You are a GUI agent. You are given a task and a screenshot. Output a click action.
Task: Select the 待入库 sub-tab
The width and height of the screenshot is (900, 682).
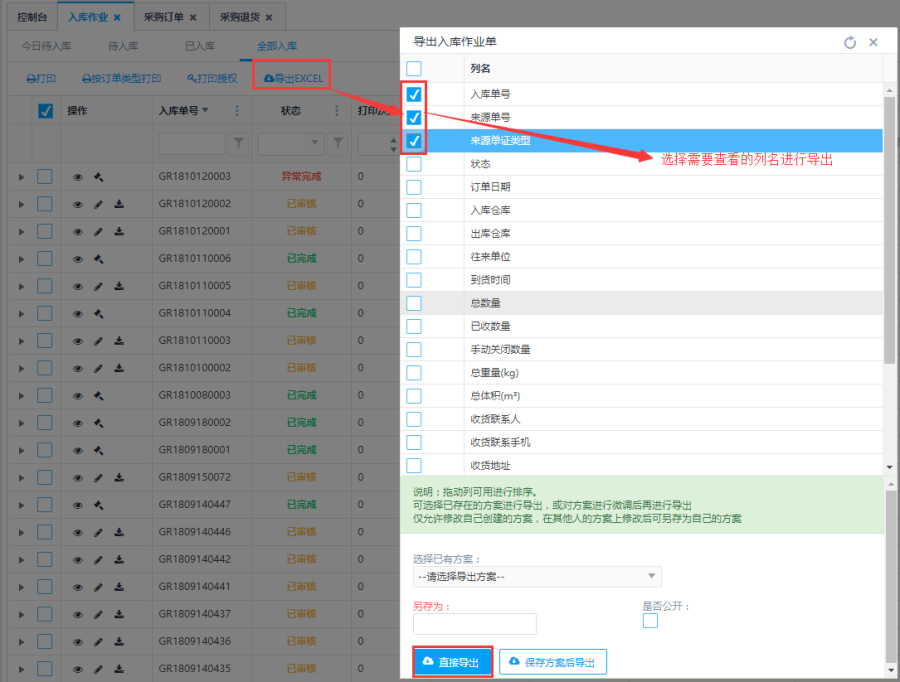122,46
